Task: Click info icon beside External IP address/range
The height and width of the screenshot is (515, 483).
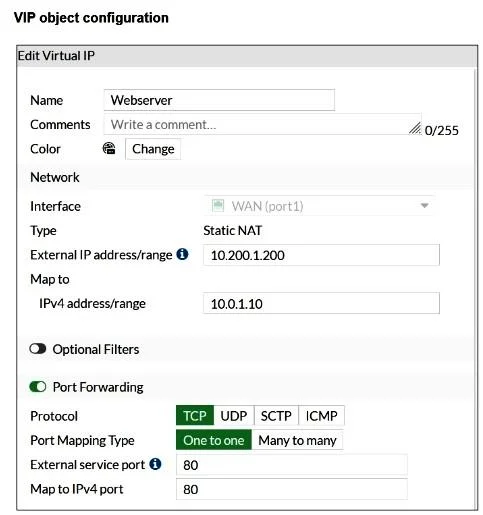Action: 182,254
